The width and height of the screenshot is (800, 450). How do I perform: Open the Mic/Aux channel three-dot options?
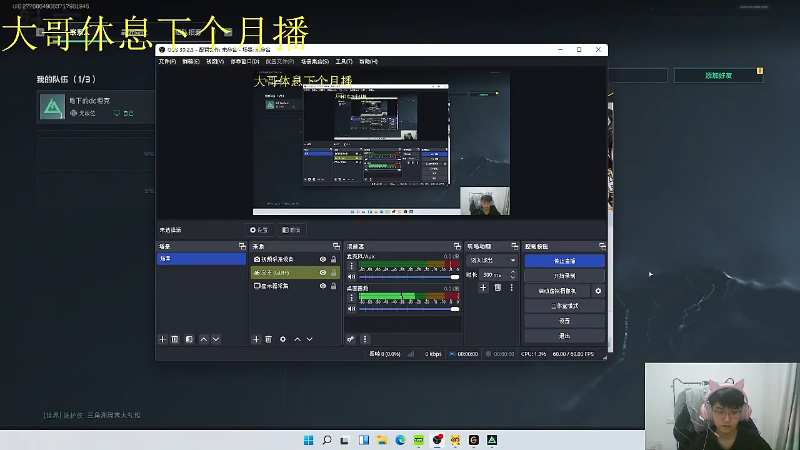pos(351,266)
